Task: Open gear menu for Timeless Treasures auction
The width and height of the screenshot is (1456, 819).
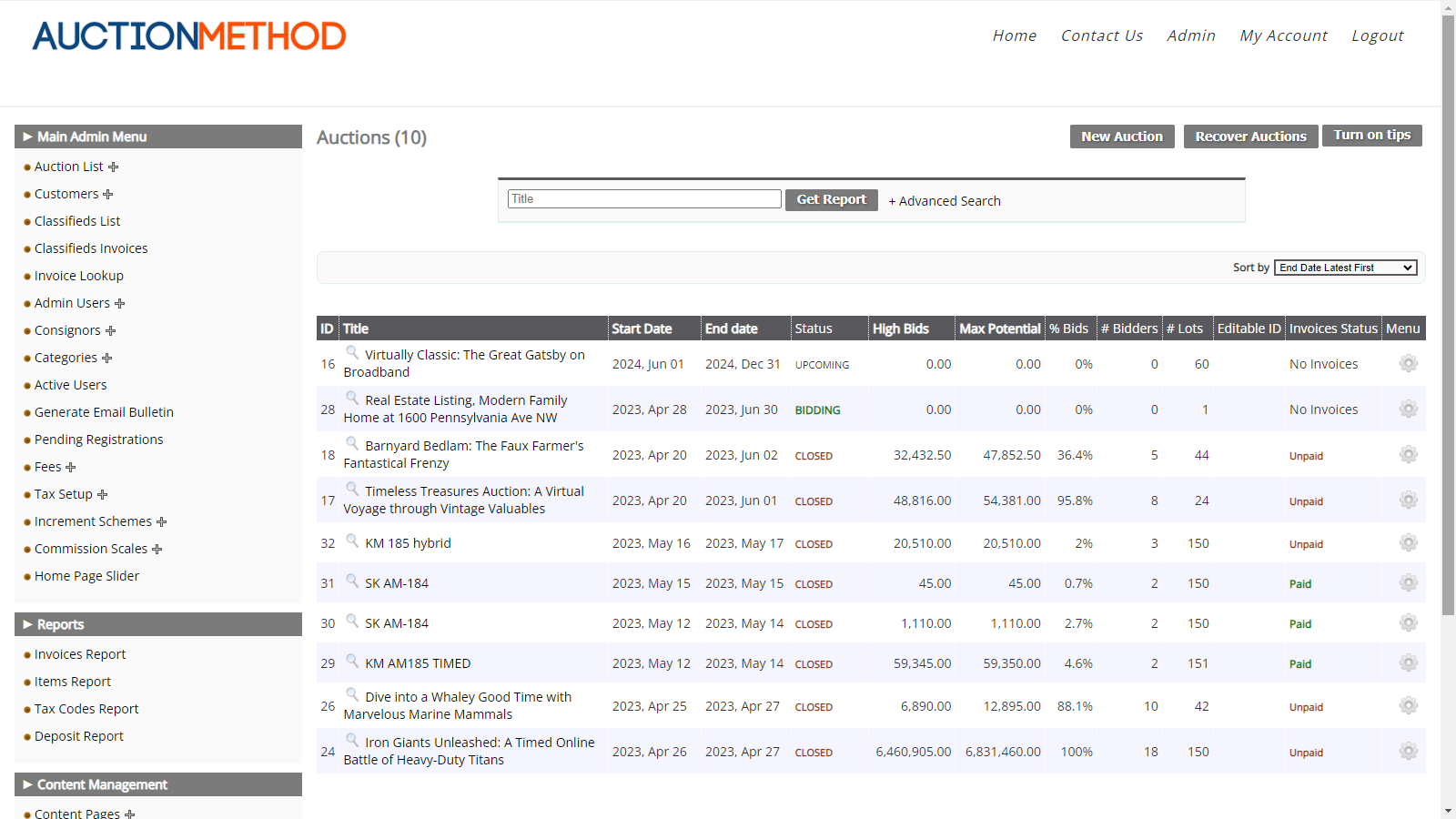Action: pos(1408,500)
